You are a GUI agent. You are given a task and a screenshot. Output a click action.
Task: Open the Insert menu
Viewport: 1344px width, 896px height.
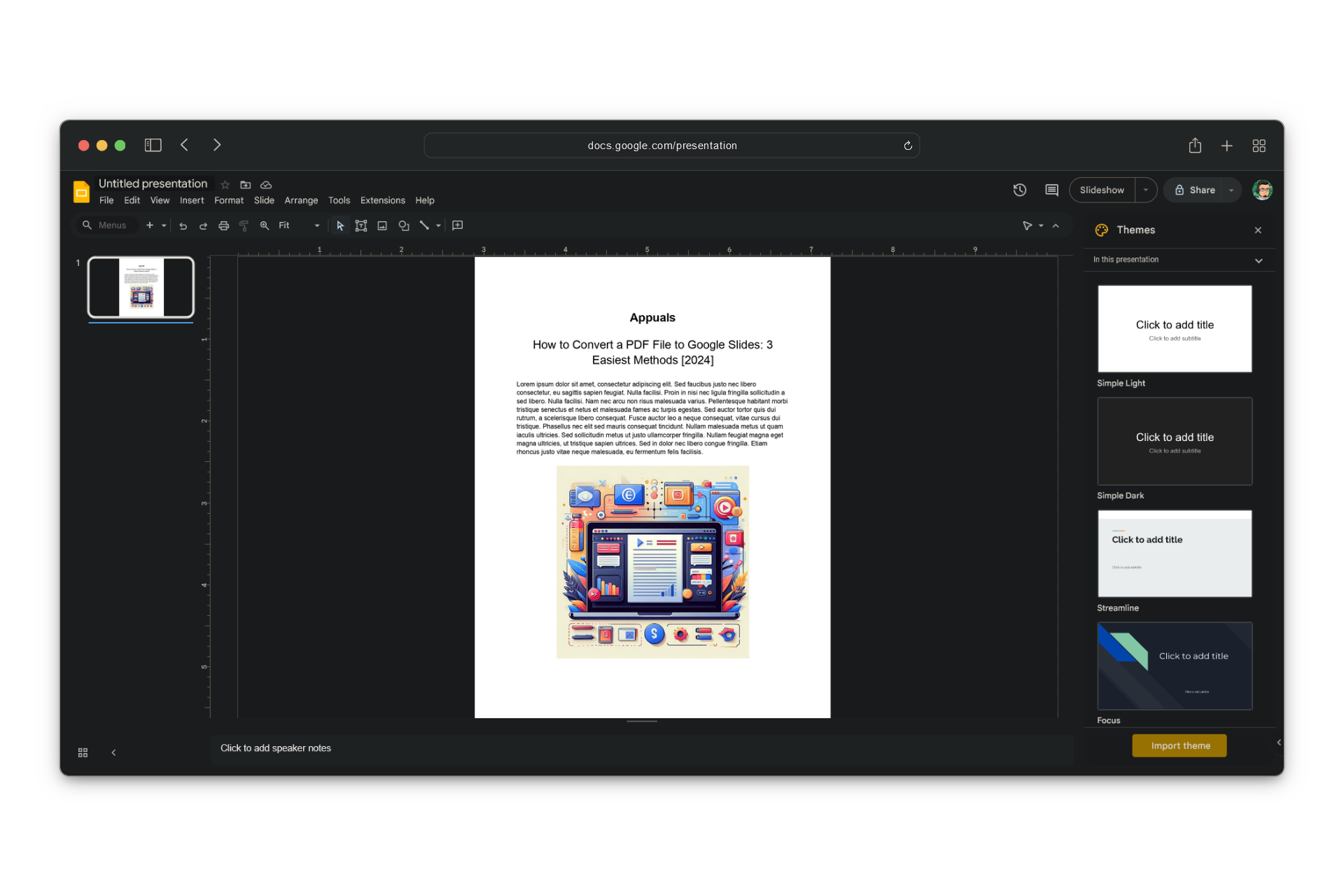(192, 200)
